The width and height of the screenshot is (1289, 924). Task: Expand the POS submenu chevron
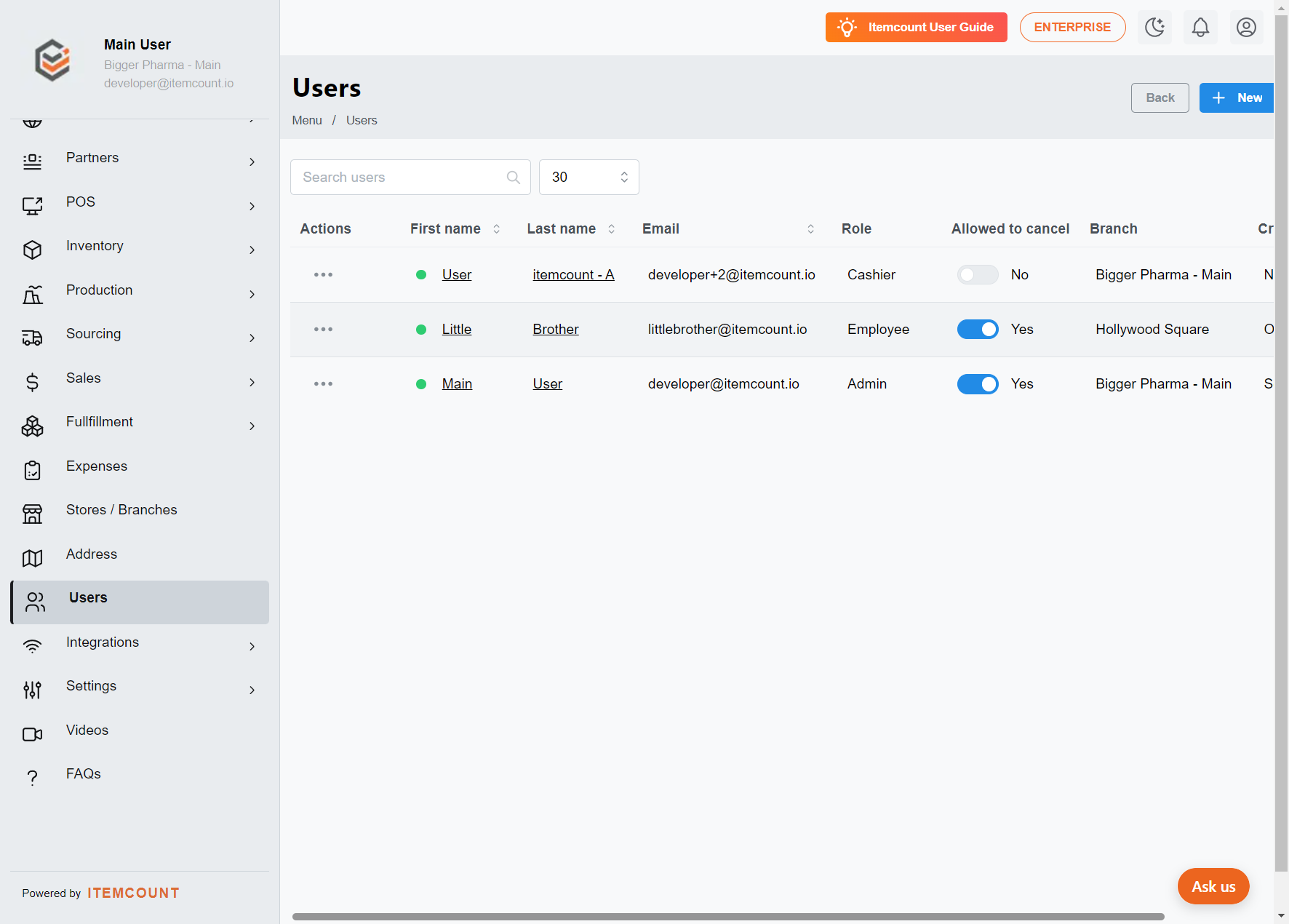click(252, 206)
